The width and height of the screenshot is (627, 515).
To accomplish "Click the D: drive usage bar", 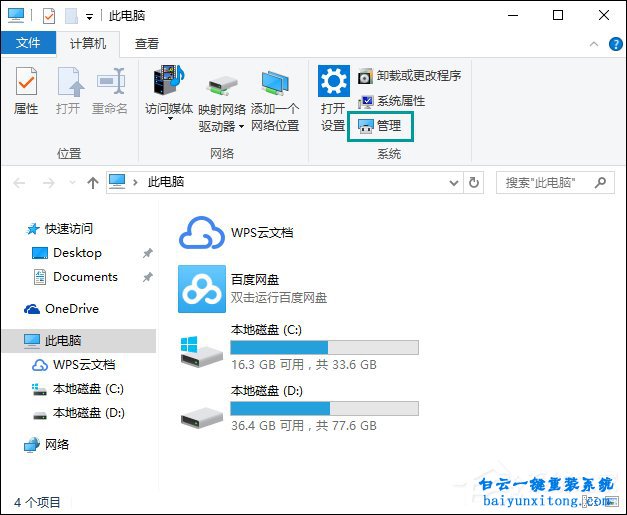I will pyautogui.click(x=324, y=408).
